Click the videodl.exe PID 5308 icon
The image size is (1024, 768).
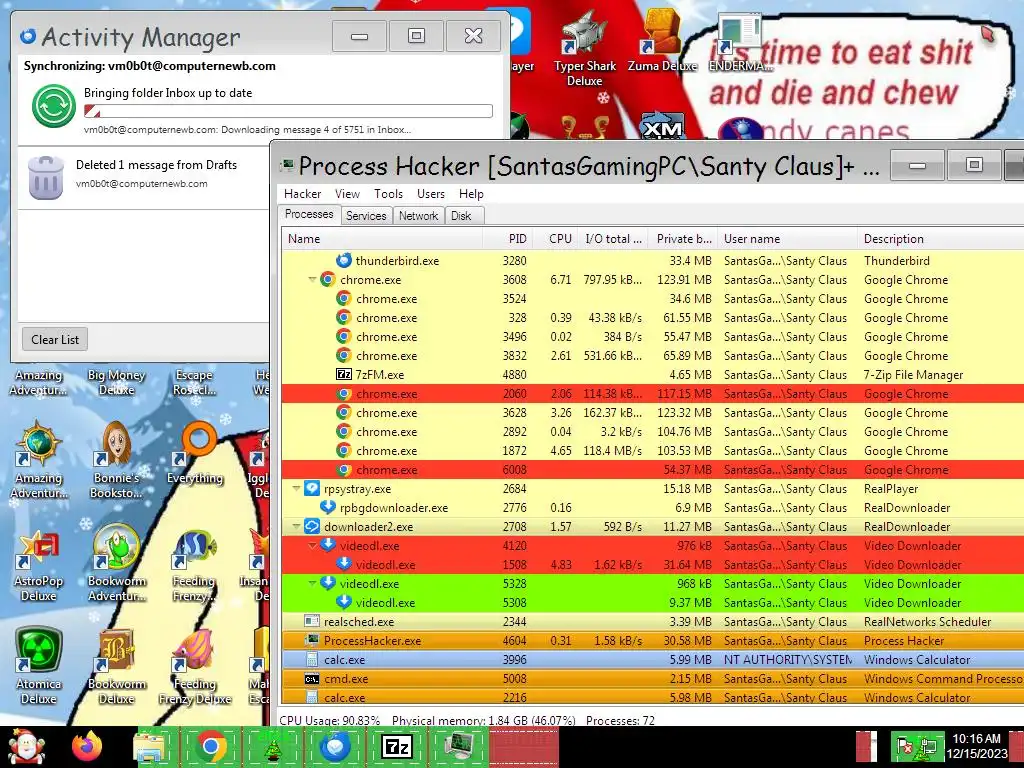point(344,602)
